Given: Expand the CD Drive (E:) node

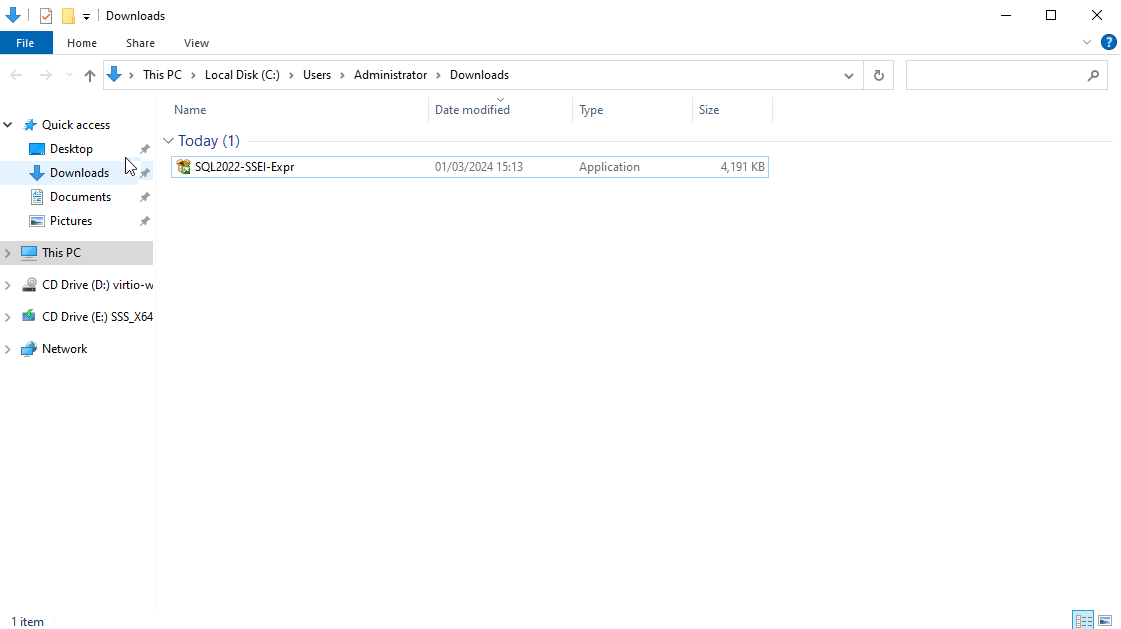Looking at the screenshot, I should point(8,317).
